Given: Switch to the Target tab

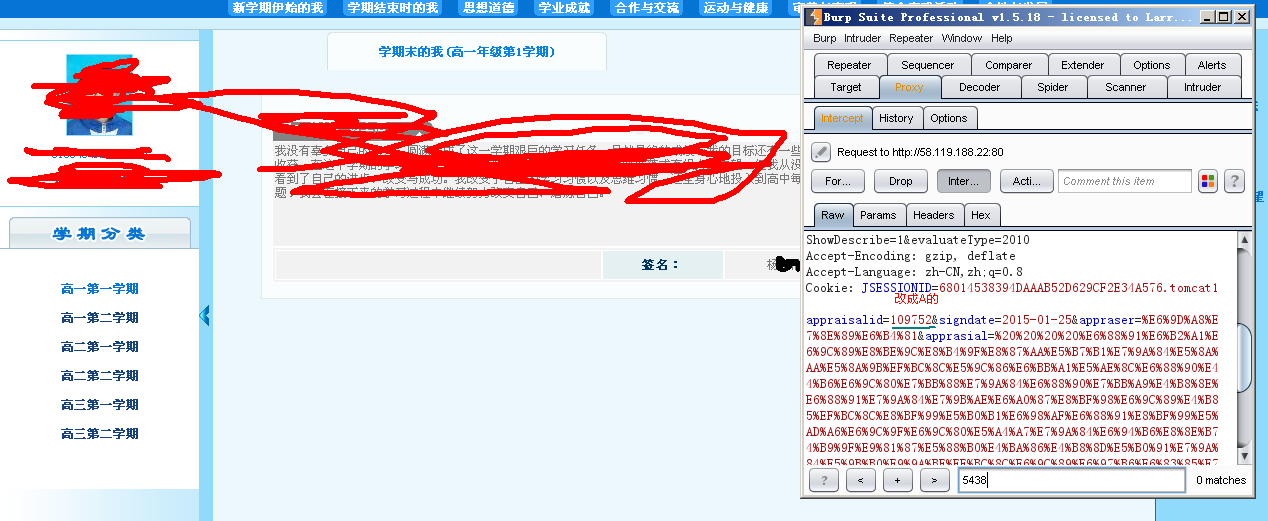Looking at the screenshot, I should [x=846, y=88].
